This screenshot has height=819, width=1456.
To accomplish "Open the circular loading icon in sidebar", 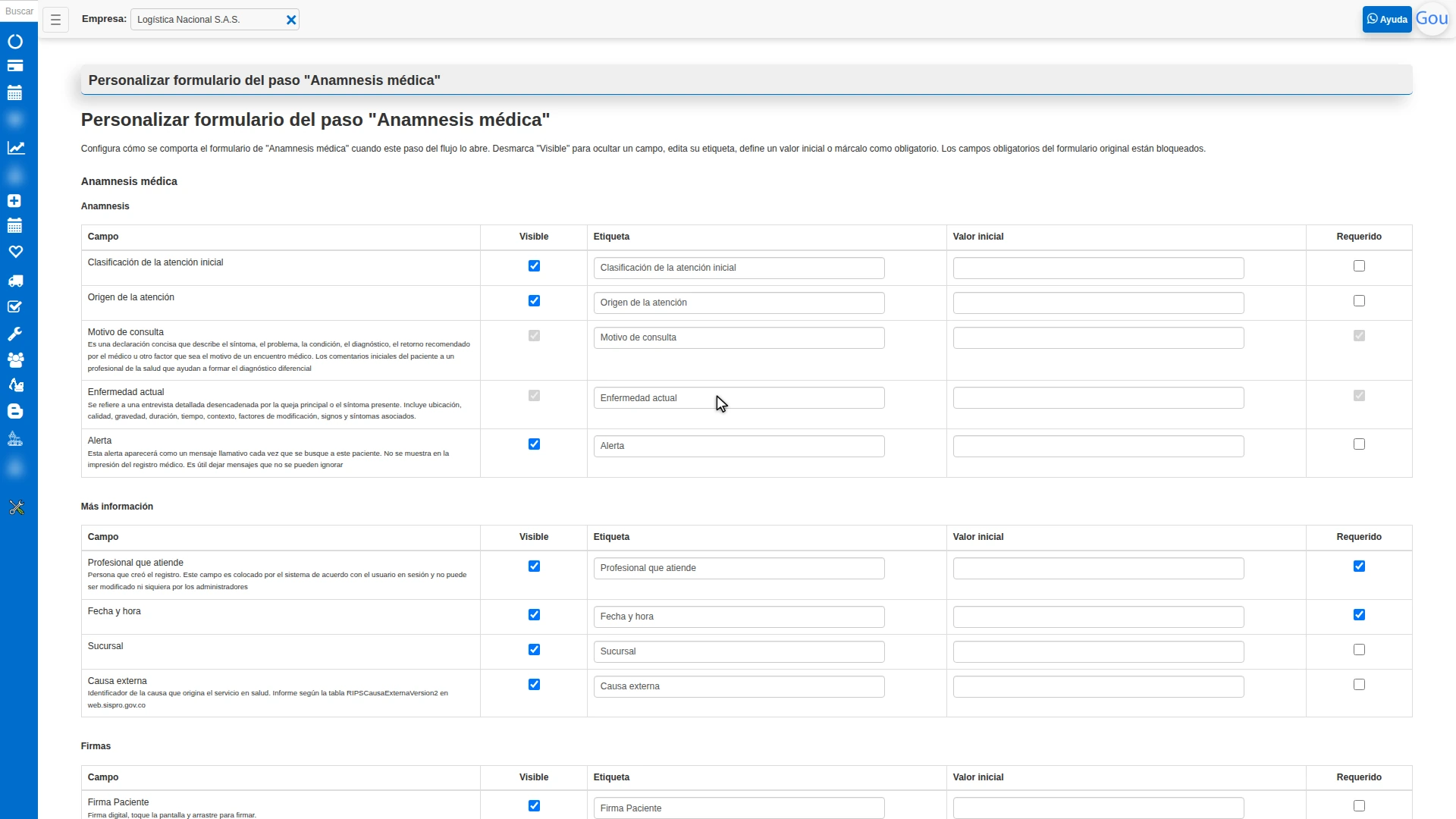I will pyautogui.click(x=15, y=42).
